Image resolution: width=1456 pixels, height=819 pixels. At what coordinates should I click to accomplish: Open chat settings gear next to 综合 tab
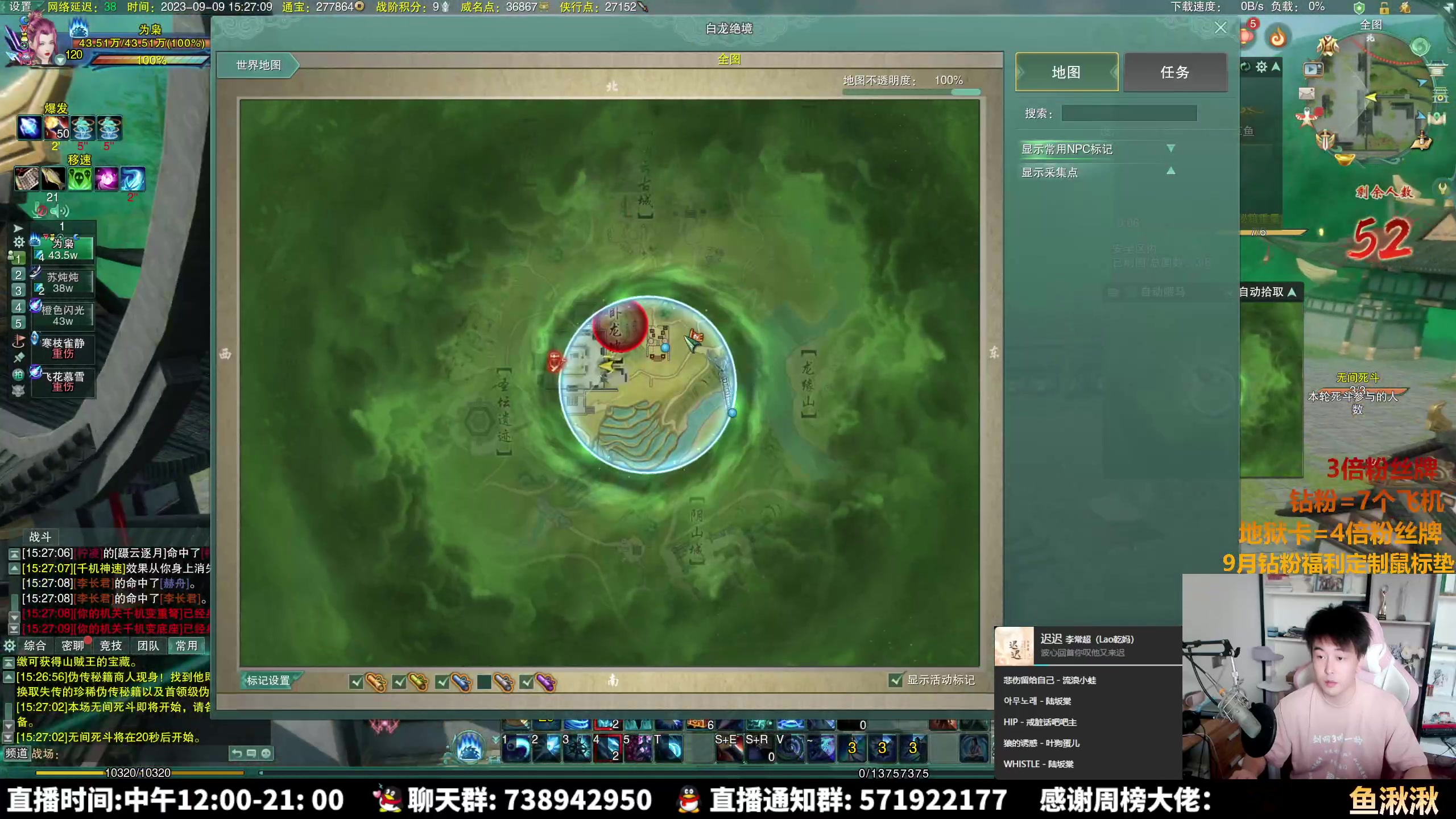(9, 646)
